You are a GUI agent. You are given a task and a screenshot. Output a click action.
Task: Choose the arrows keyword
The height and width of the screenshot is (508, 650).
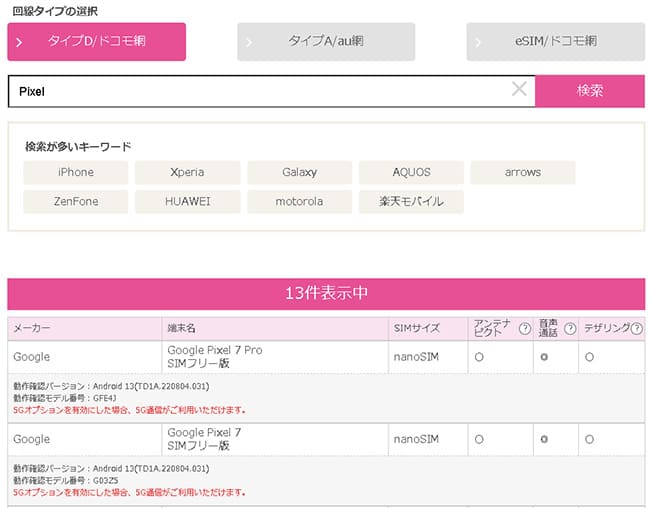[523, 172]
